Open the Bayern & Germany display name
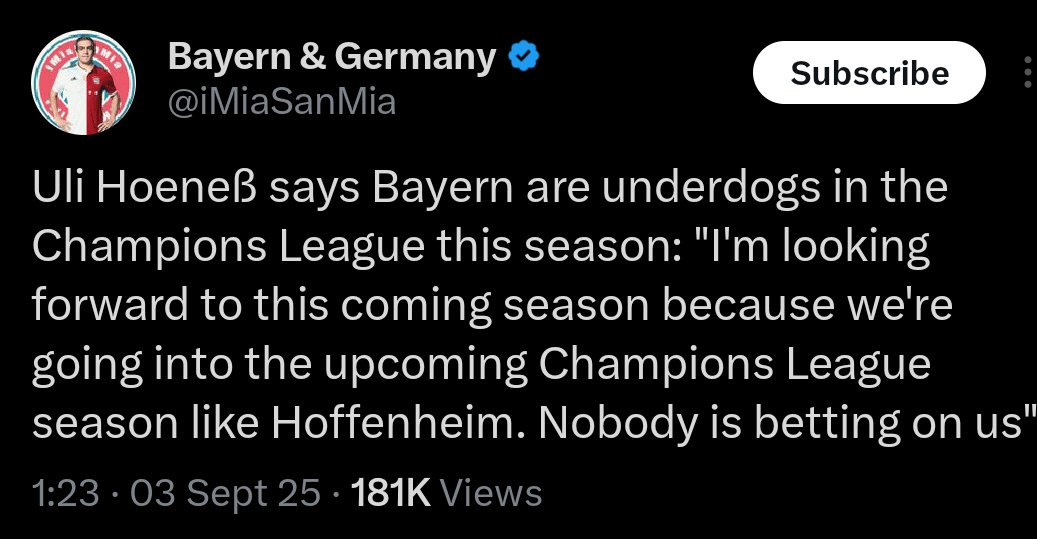 332,57
